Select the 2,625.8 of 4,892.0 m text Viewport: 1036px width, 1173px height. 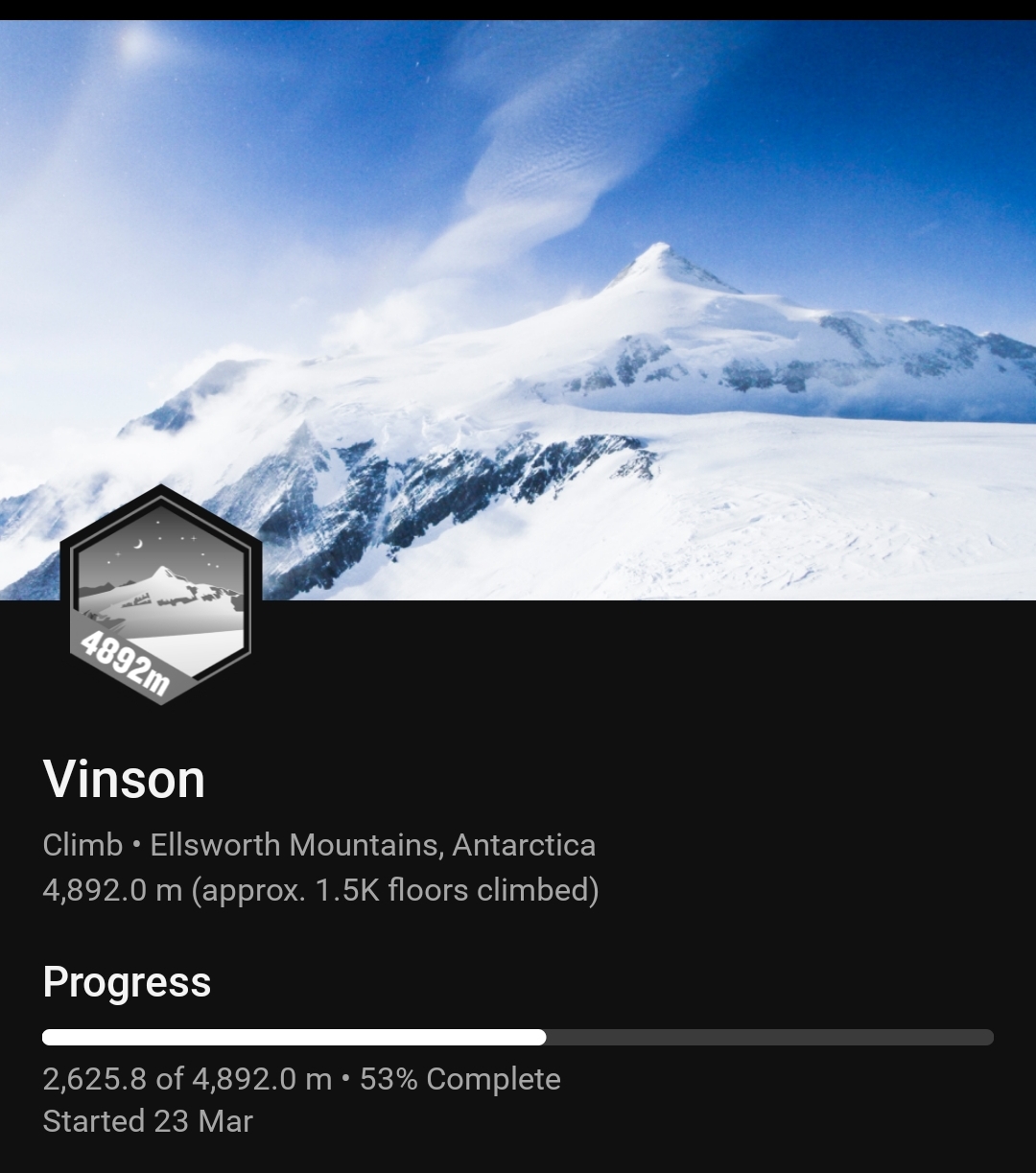click(187, 1079)
